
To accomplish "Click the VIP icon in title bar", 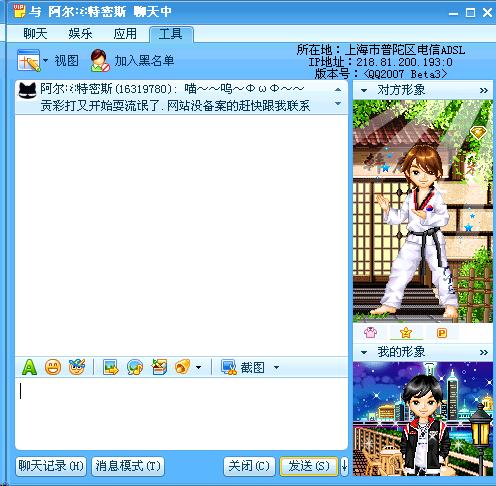I will (x=20, y=12).
